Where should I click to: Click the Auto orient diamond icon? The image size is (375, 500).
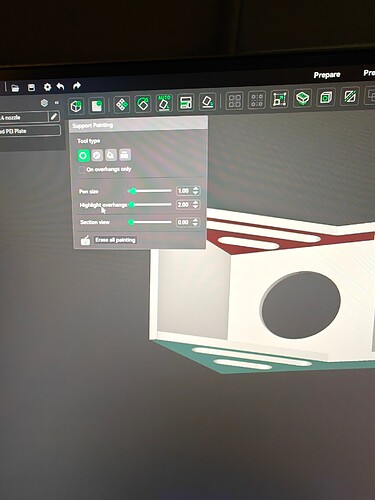[x=122, y=105]
